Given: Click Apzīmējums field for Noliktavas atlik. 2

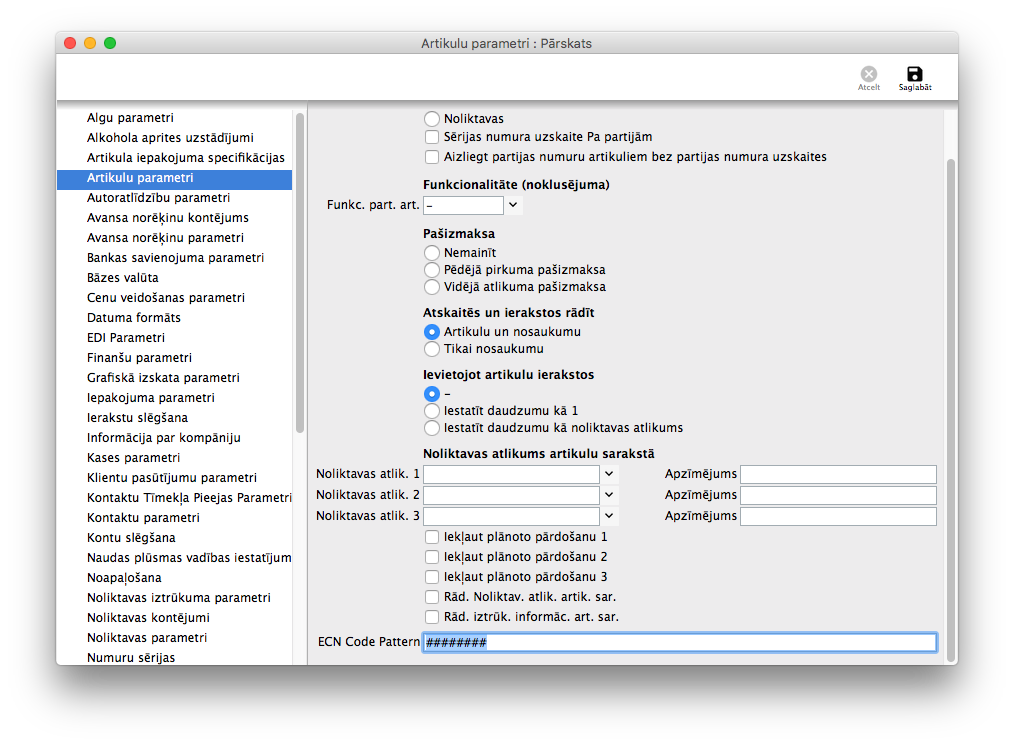Looking at the screenshot, I should 838,495.
